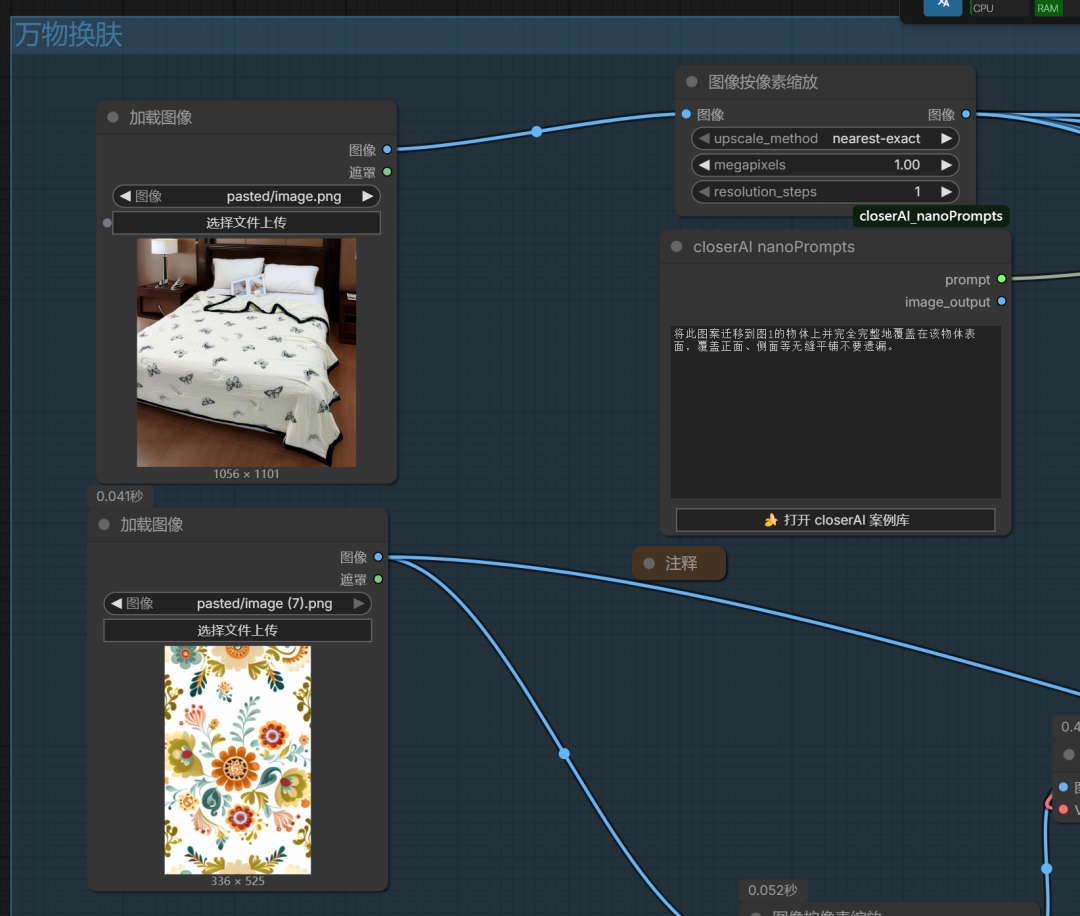The image size is (1080, 916).
Task: Increase megapixels value
Action: 946,165
